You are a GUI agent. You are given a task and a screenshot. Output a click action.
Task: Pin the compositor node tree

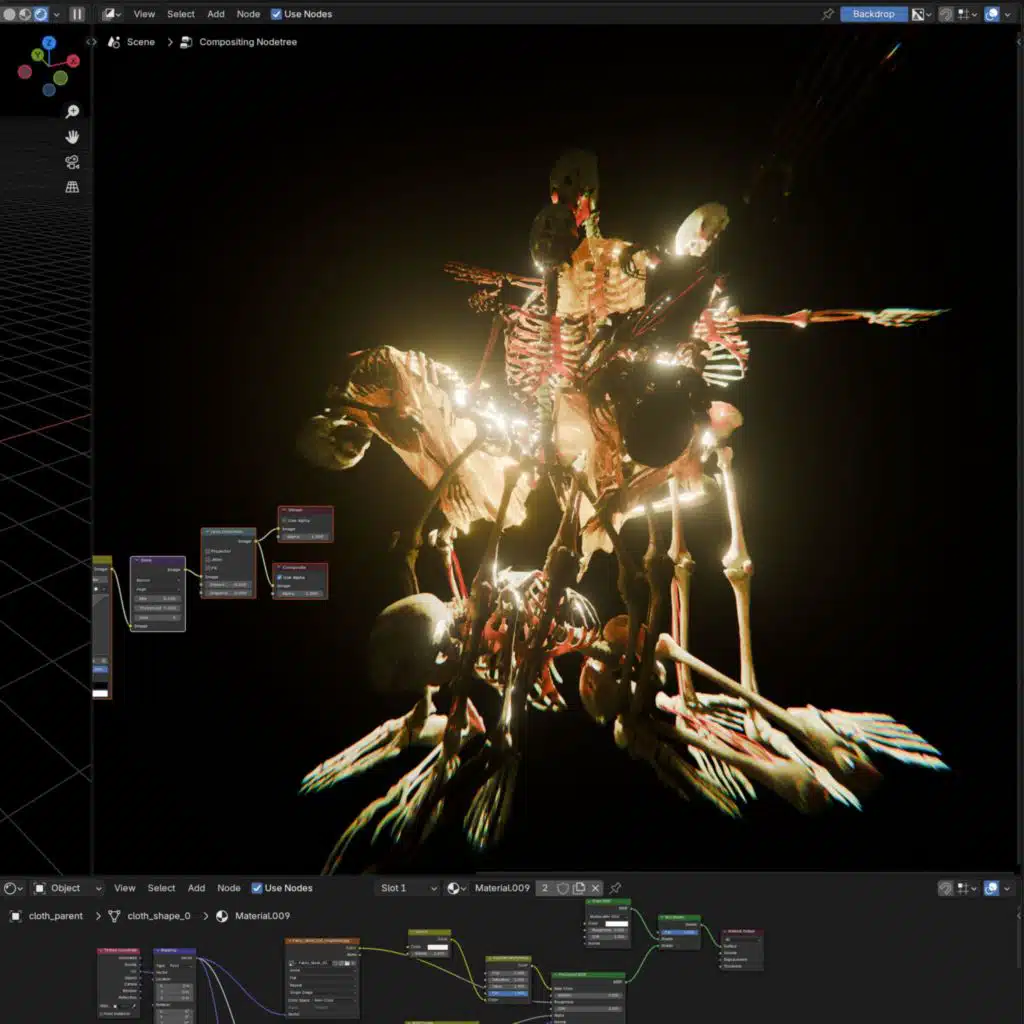(x=827, y=14)
